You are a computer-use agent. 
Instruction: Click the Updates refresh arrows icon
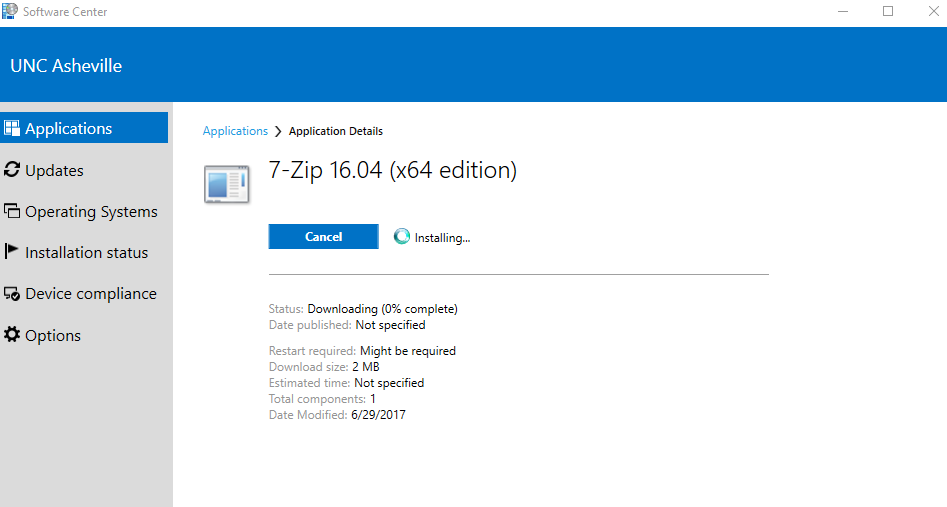[12, 170]
